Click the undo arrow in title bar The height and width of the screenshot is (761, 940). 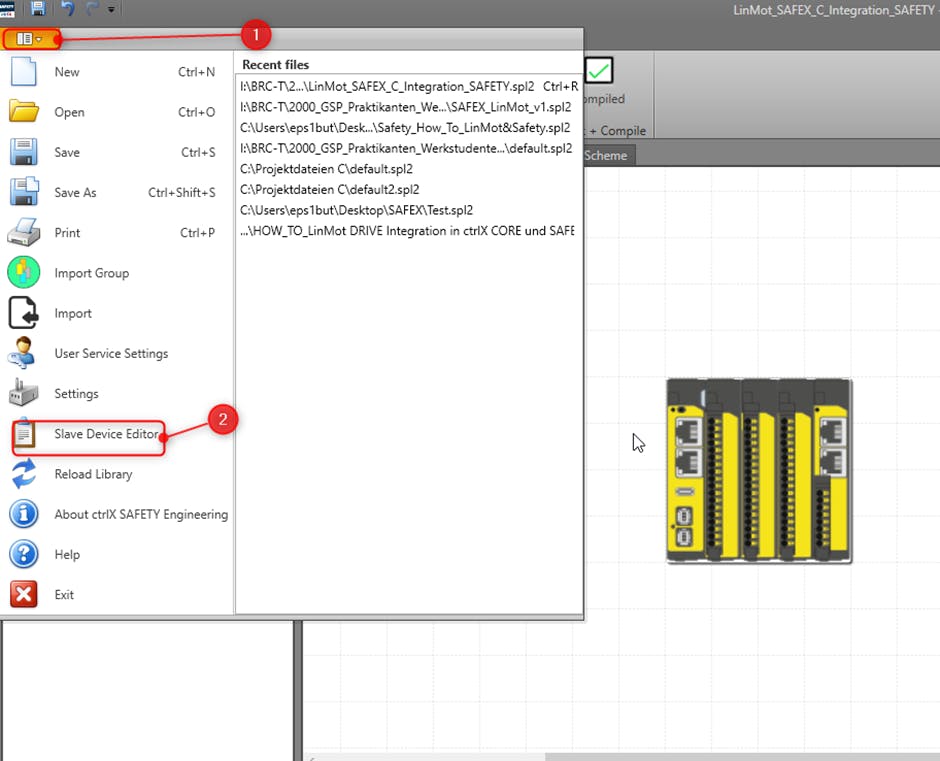click(67, 9)
